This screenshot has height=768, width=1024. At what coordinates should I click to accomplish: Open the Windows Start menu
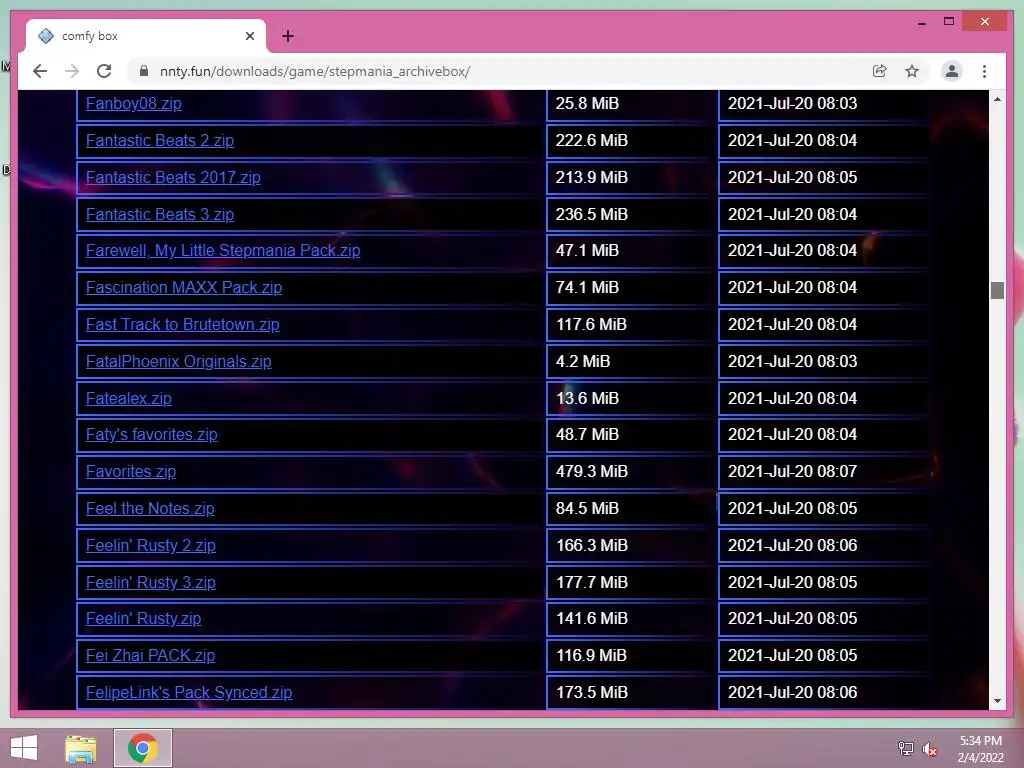(x=24, y=748)
